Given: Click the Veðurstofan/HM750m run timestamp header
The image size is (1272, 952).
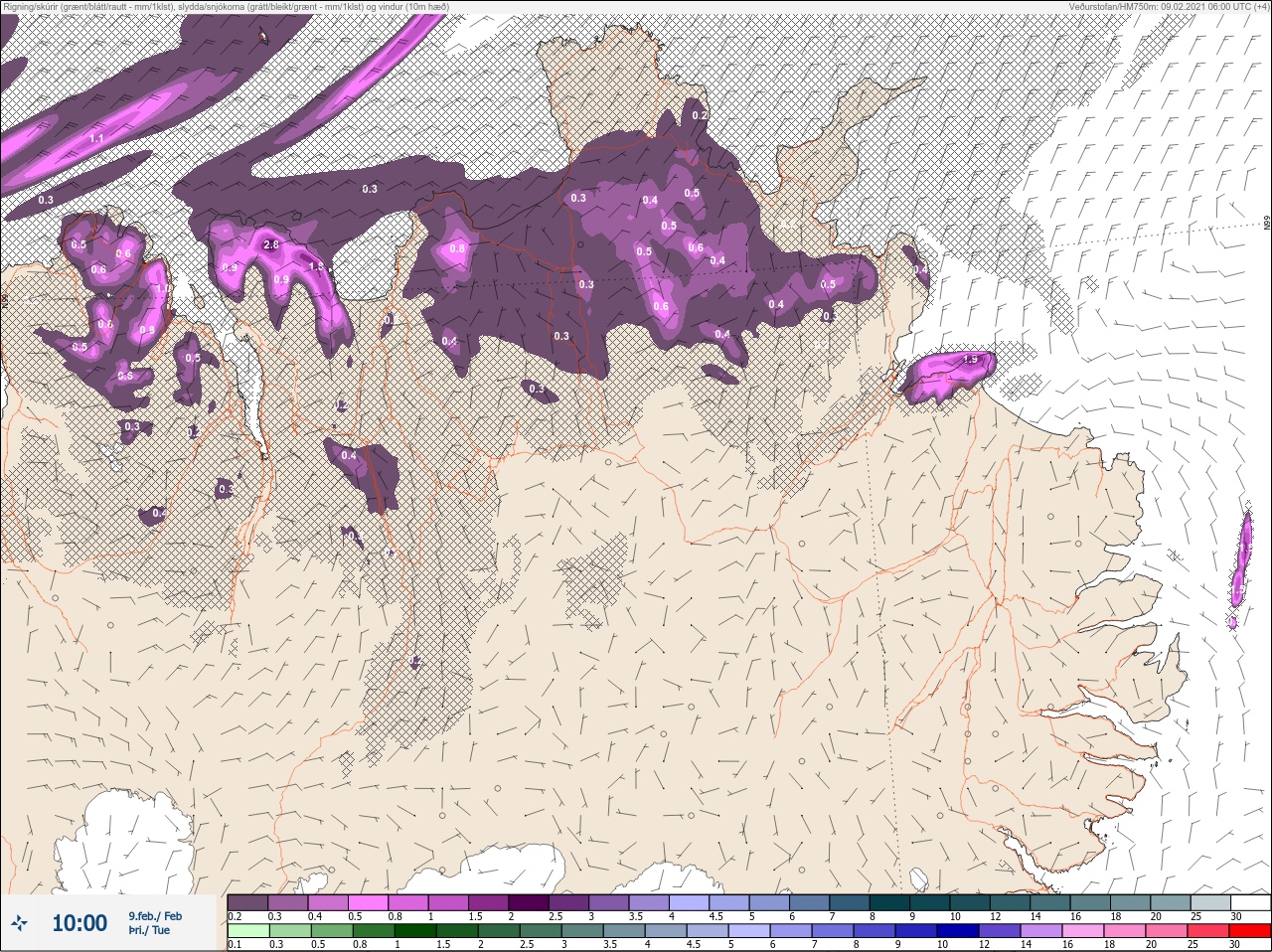Looking at the screenshot, I should [1169, 7].
